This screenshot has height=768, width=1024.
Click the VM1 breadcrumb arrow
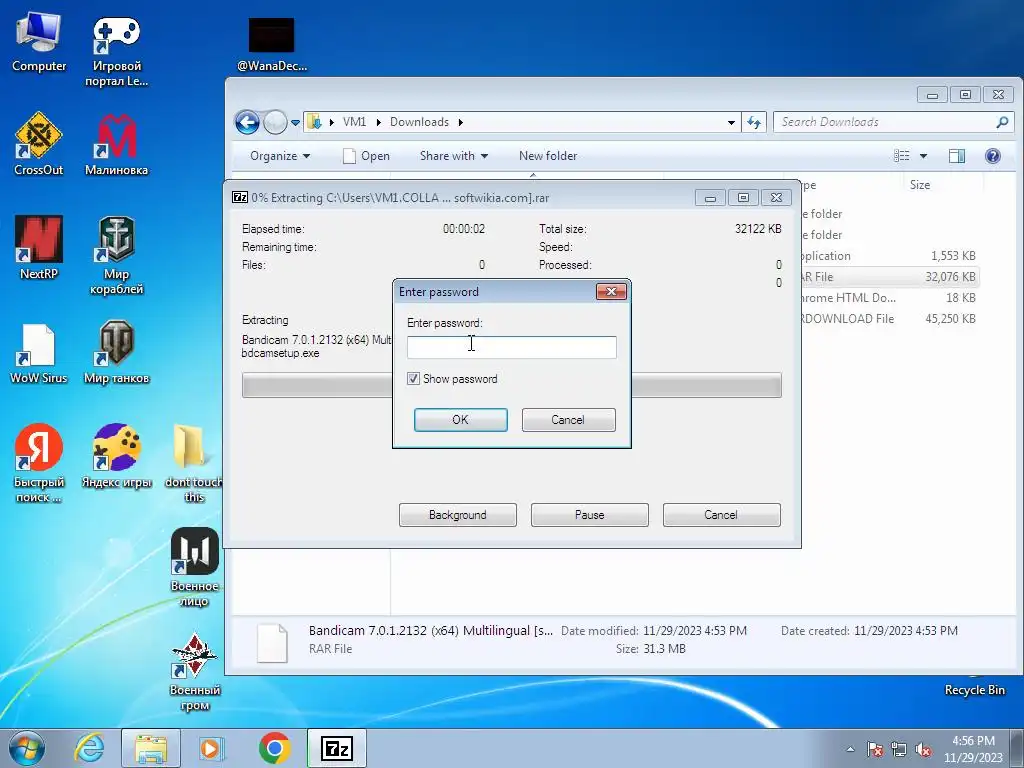pyautogui.click(x=378, y=122)
